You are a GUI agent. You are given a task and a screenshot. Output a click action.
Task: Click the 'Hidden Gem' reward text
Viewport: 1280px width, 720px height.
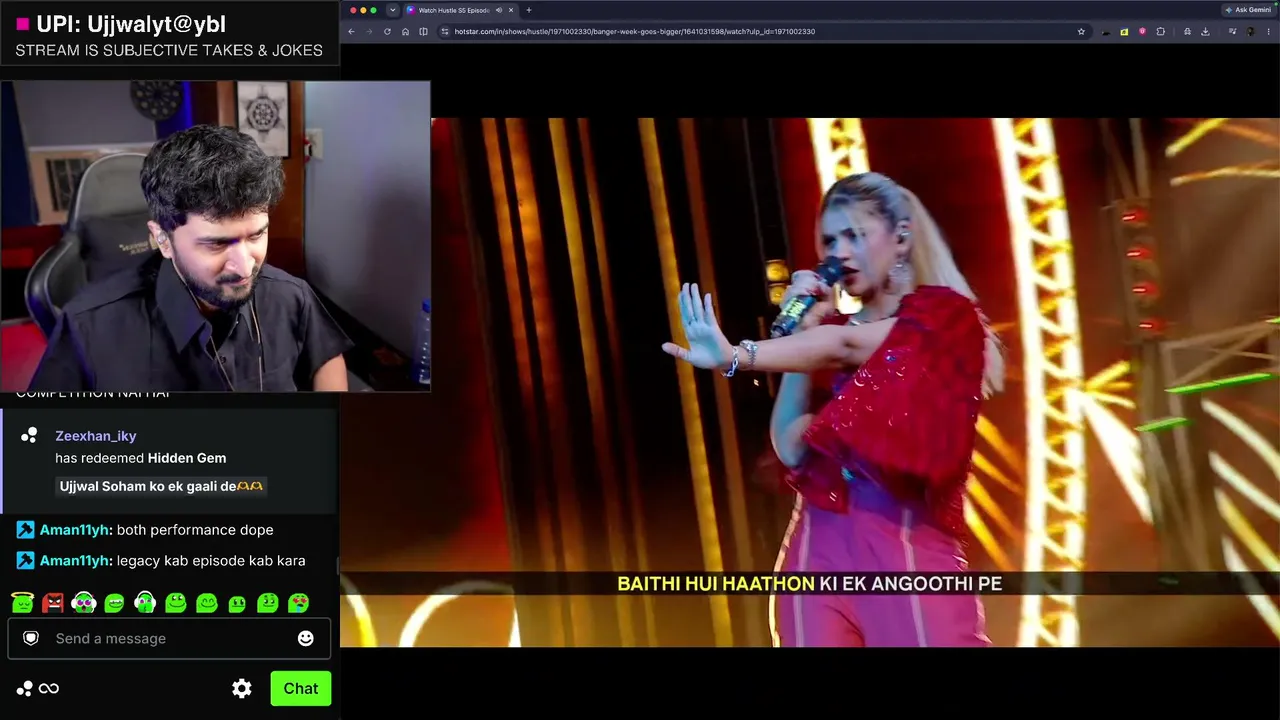[187, 458]
